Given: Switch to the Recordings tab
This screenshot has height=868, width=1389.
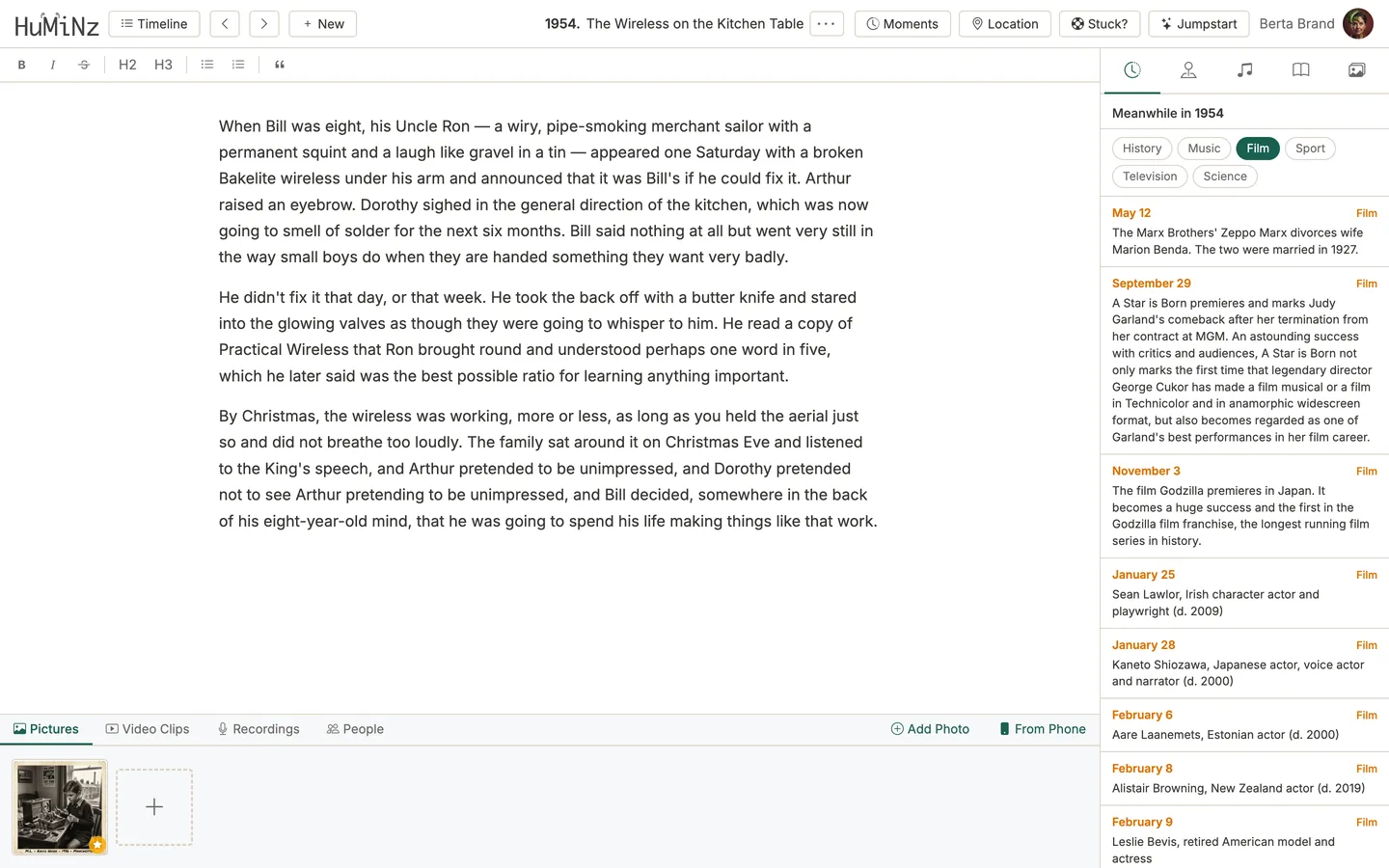Looking at the screenshot, I should 259,729.
